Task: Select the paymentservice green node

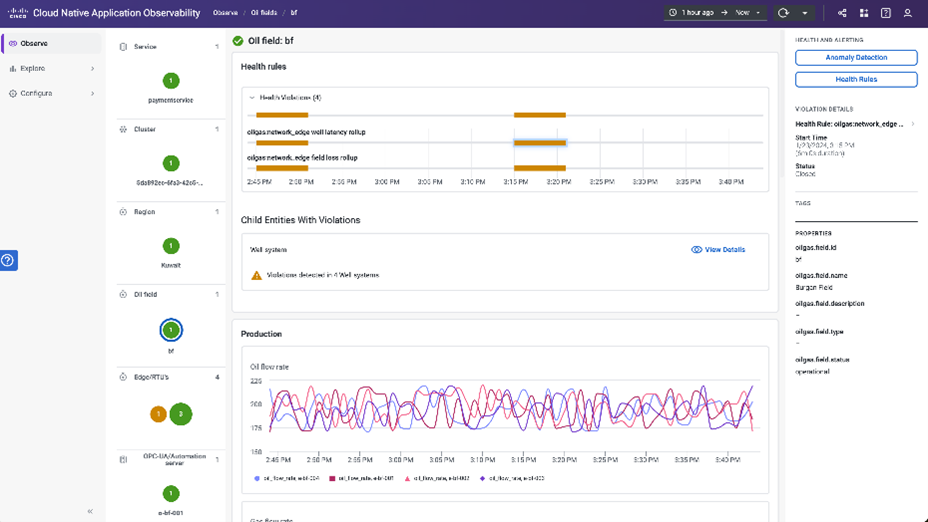Action: point(171,81)
